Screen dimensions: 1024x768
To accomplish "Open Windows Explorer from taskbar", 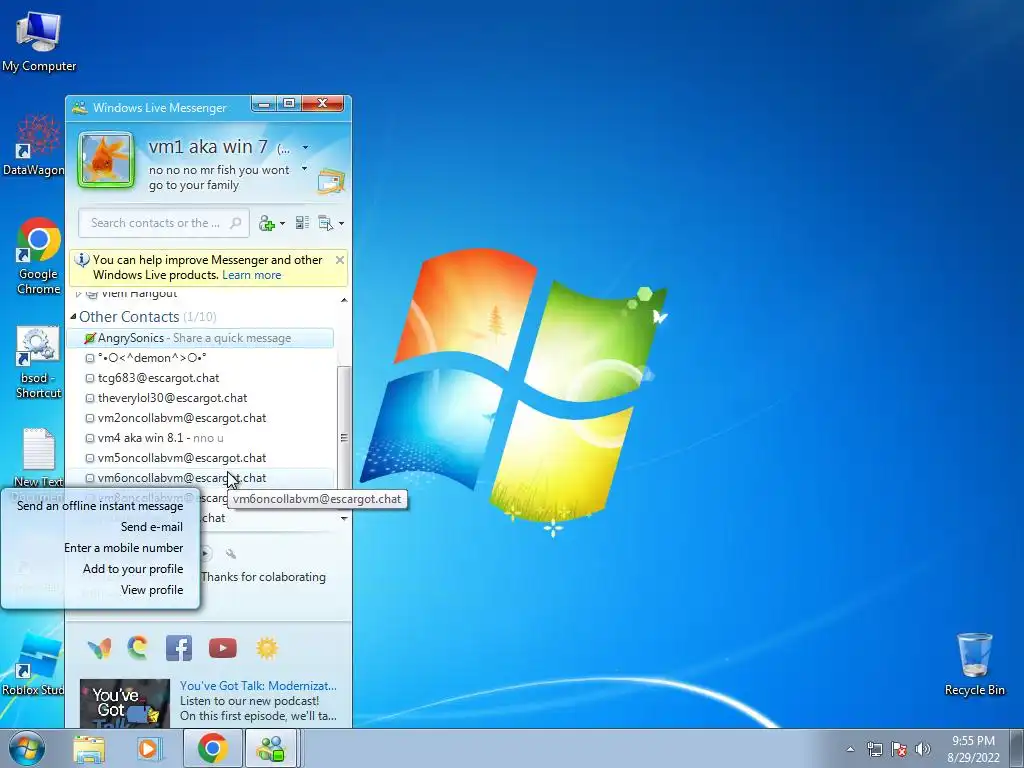I will click(89, 748).
